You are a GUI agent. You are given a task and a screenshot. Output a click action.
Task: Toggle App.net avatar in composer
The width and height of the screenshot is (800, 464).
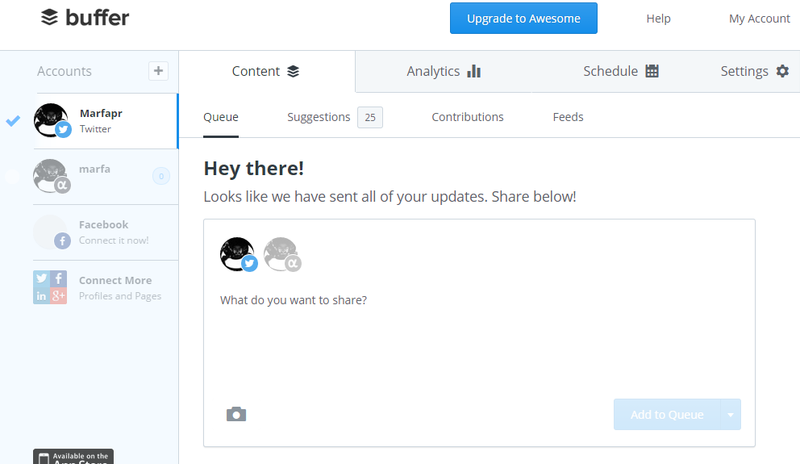click(282, 254)
